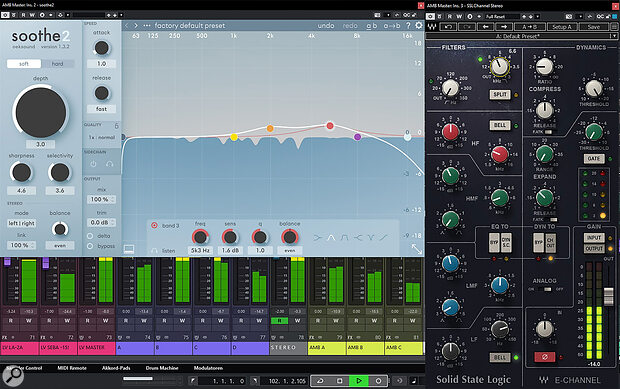Select the yellow EQ band node
This screenshot has width=620, height=389.
pos(234,137)
